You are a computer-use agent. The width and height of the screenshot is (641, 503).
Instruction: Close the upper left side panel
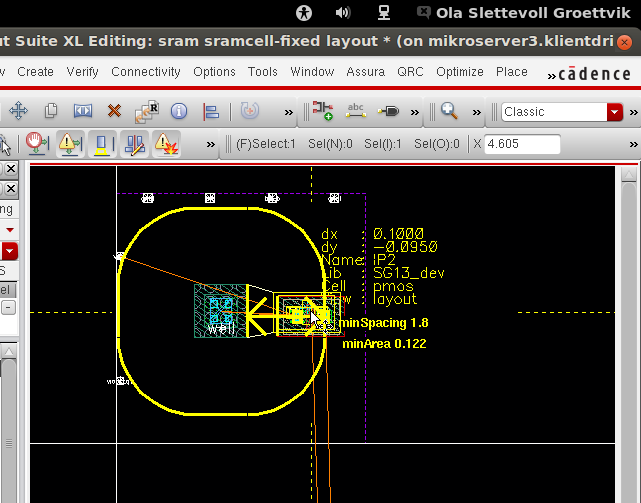coord(11,168)
